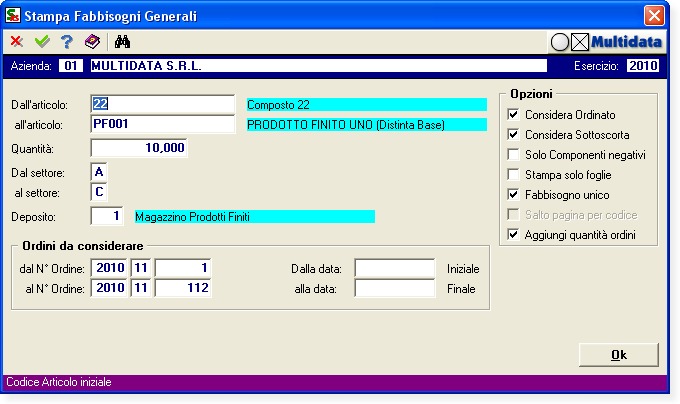The height and width of the screenshot is (404, 680).
Task: Close the Stampa Fabbisogni Generali window
Action: 654,16
